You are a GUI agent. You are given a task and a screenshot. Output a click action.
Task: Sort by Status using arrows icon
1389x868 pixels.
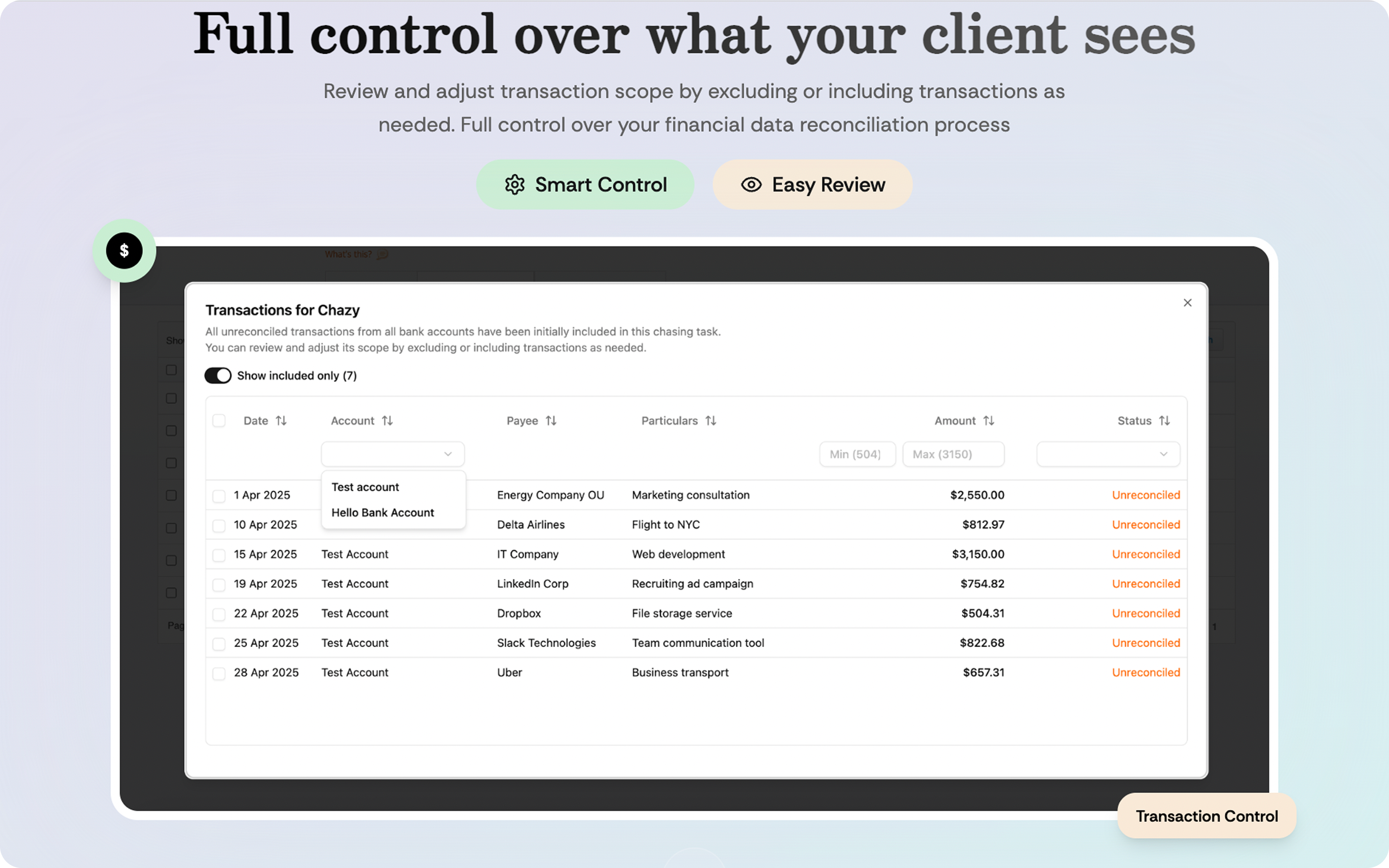coord(1164,421)
